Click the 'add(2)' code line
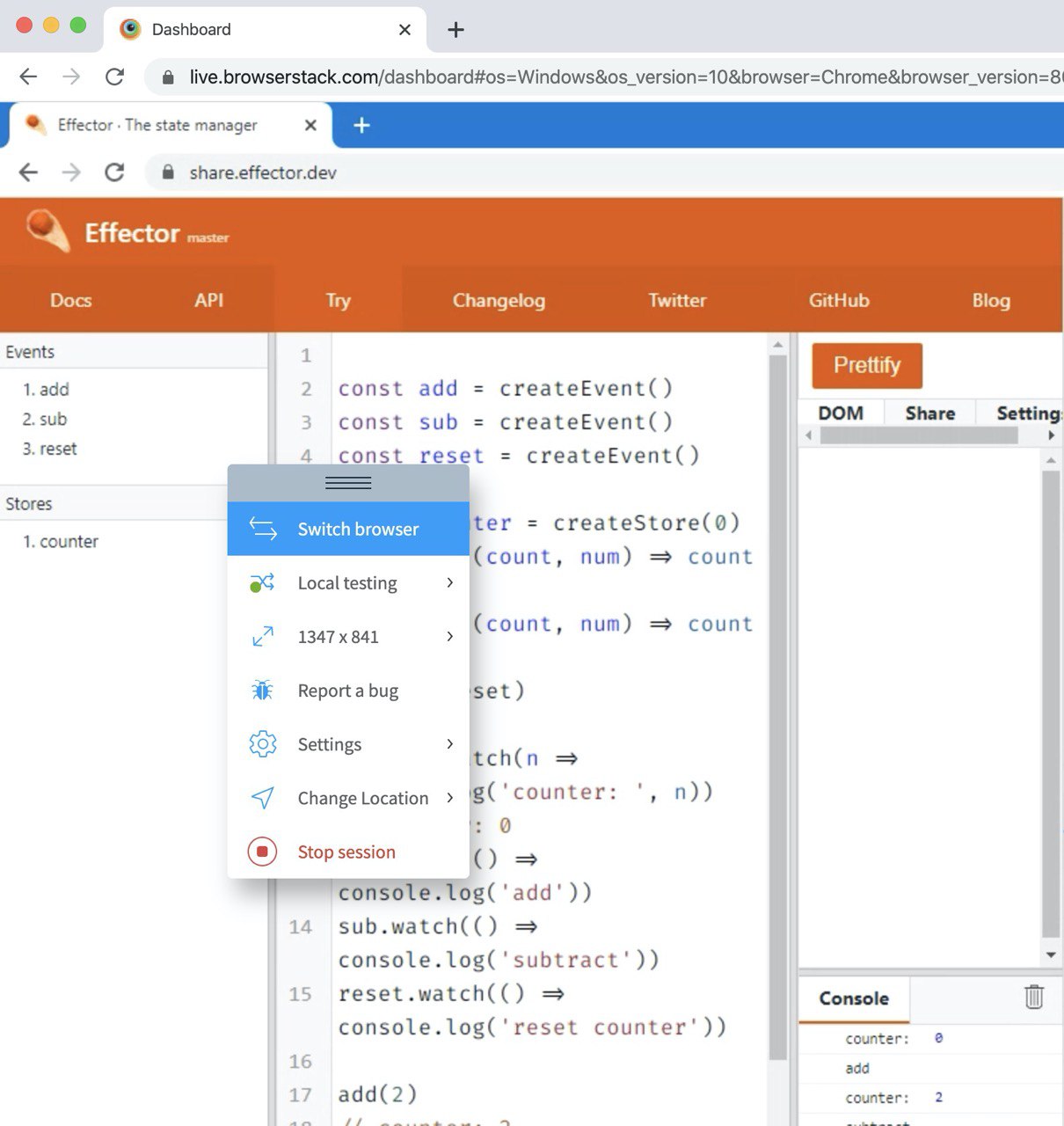1064x1126 pixels. click(378, 1093)
